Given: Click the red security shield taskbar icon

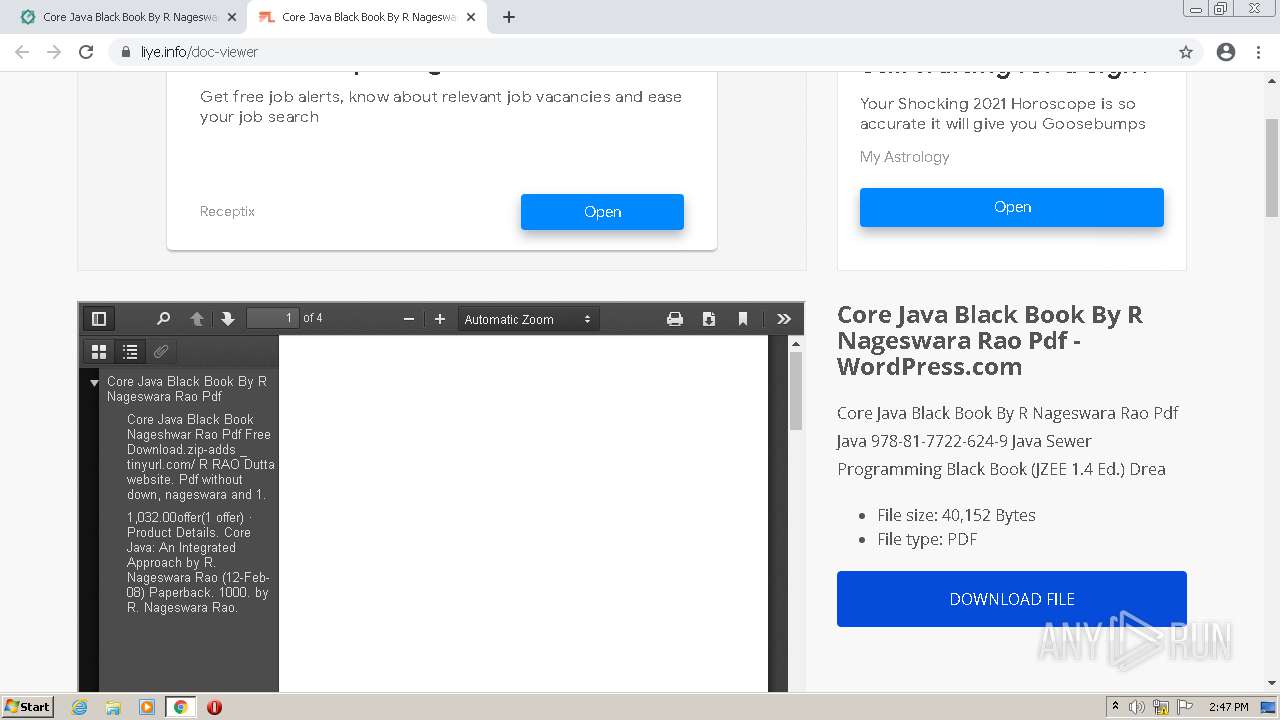Looking at the screenshot, I should tap(214, 707).
